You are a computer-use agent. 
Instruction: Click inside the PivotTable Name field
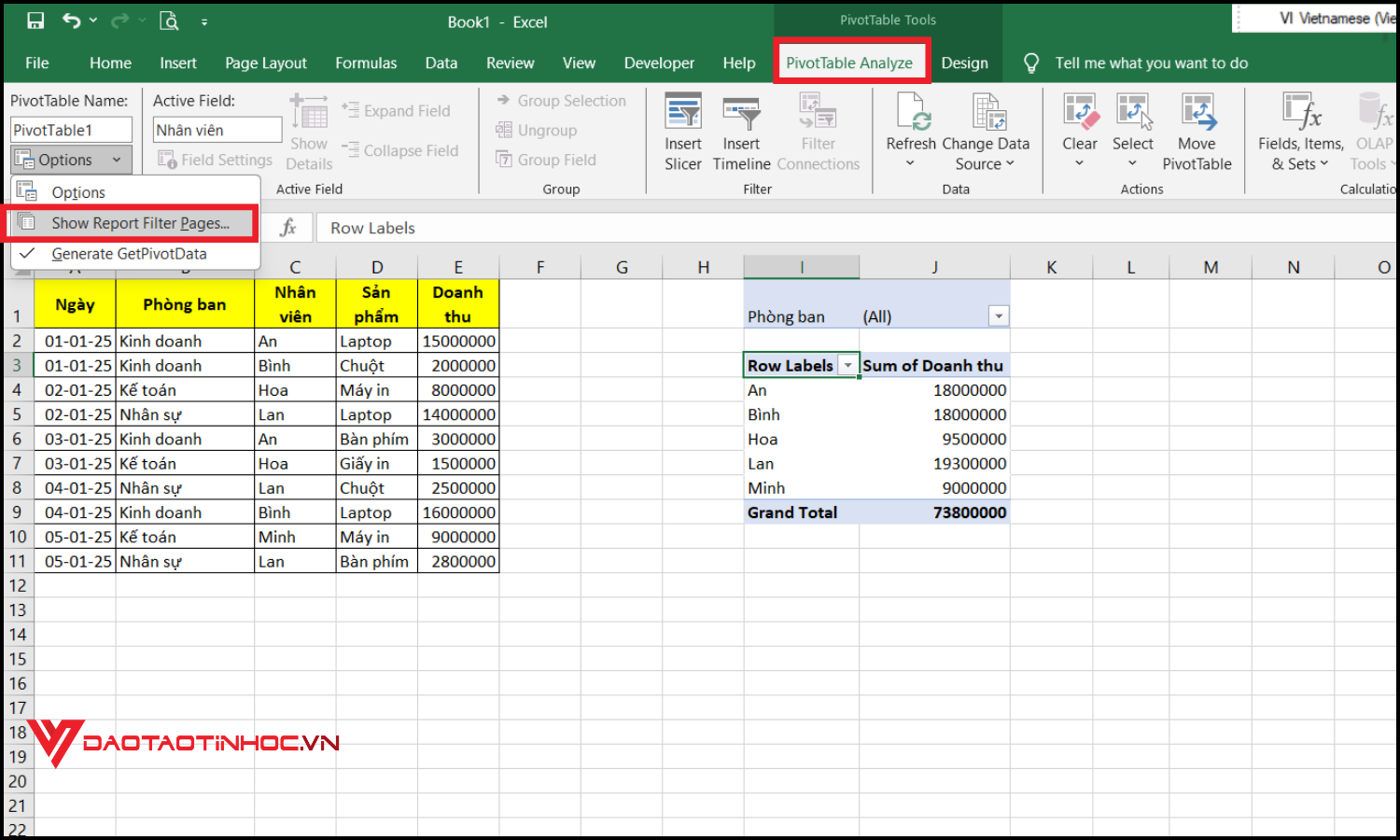pos(71,129)
